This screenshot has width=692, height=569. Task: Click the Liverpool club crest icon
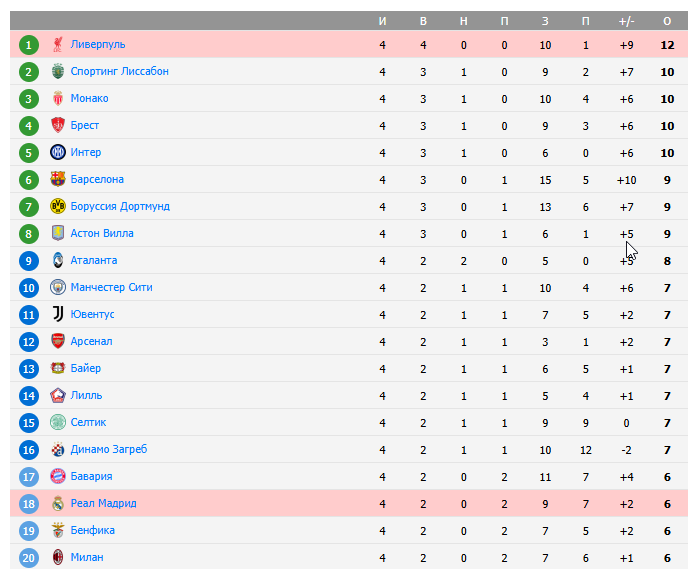(58, 44)
